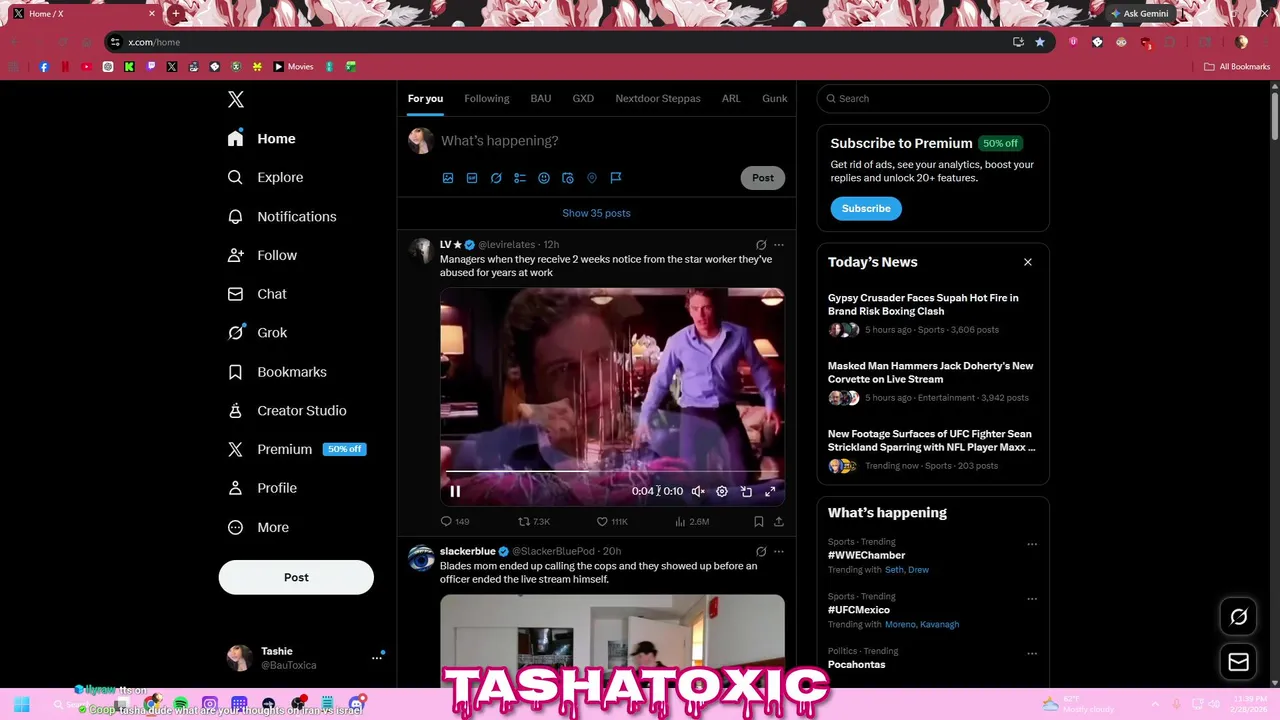Click the large sidebar Post button
The height and width of the screenshot is (720, 1280).
click(x=296, y=577)
